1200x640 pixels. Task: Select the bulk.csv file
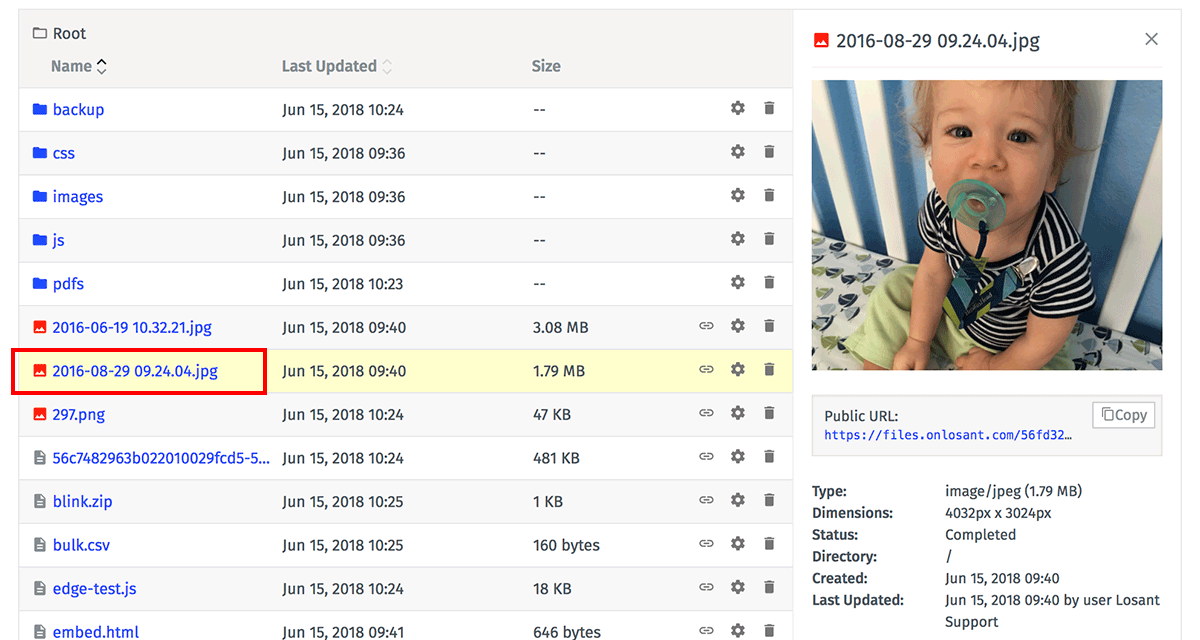point(82,545)
